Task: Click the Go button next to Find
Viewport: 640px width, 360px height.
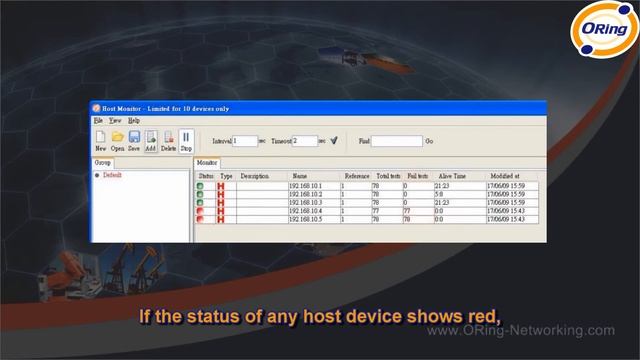Action: tap(429, 141)
